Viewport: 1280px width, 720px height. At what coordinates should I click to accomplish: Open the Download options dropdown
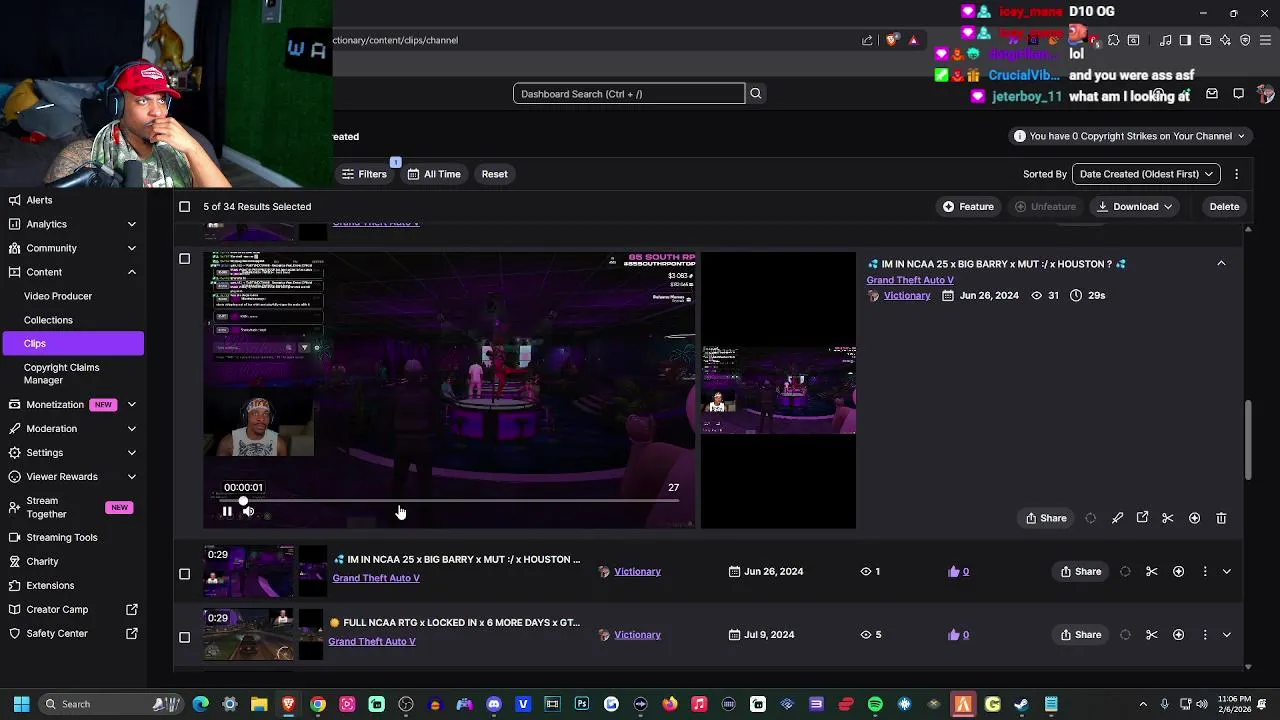(x=1135, y=206)
